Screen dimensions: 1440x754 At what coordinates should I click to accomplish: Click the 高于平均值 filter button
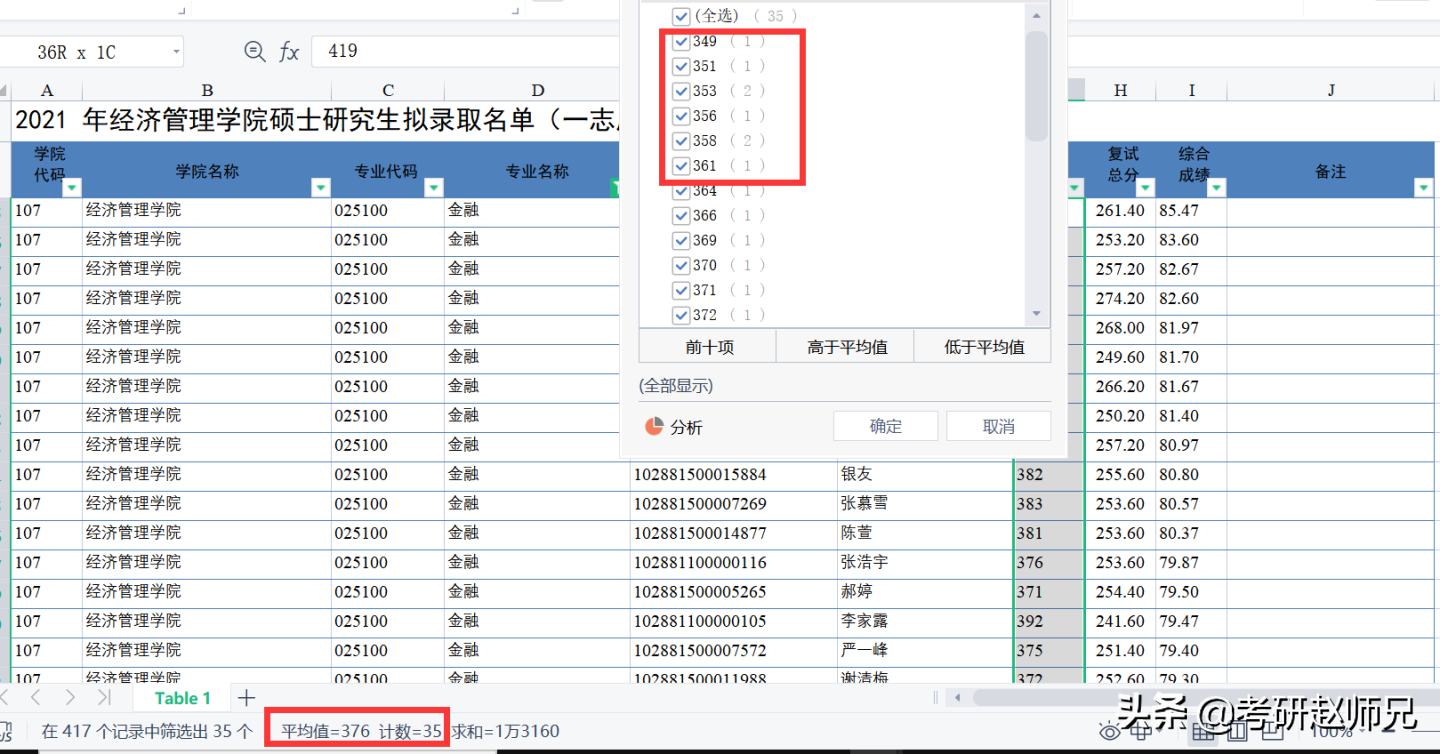click(845, 345)
